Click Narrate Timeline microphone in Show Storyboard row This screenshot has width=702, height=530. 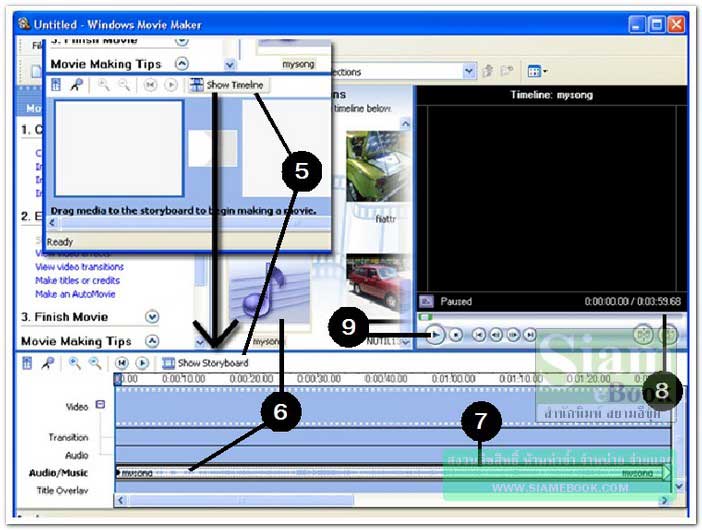click(x=47, y=363)
